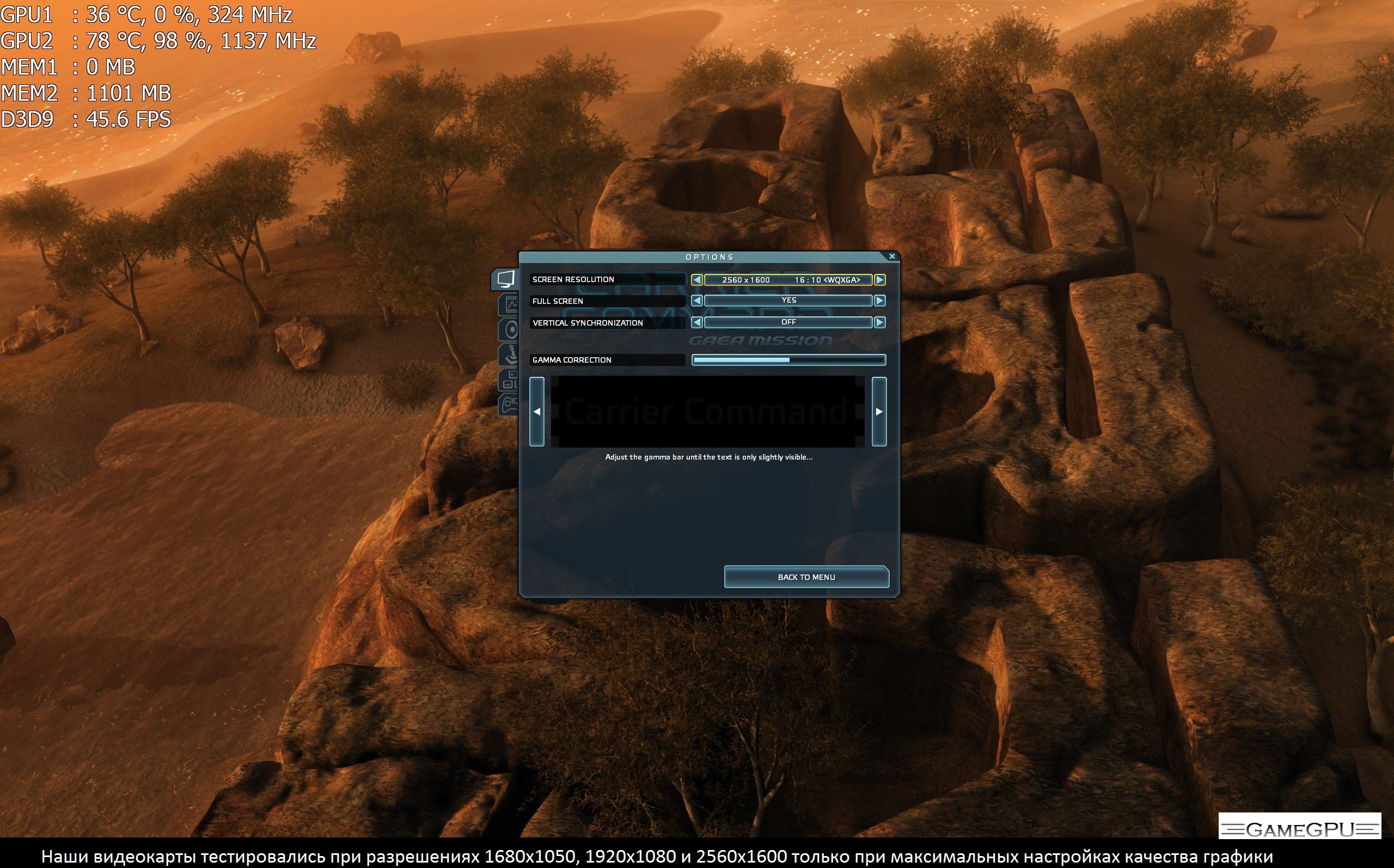Open the graphics quality tab (picture icon)

[509, 304]
